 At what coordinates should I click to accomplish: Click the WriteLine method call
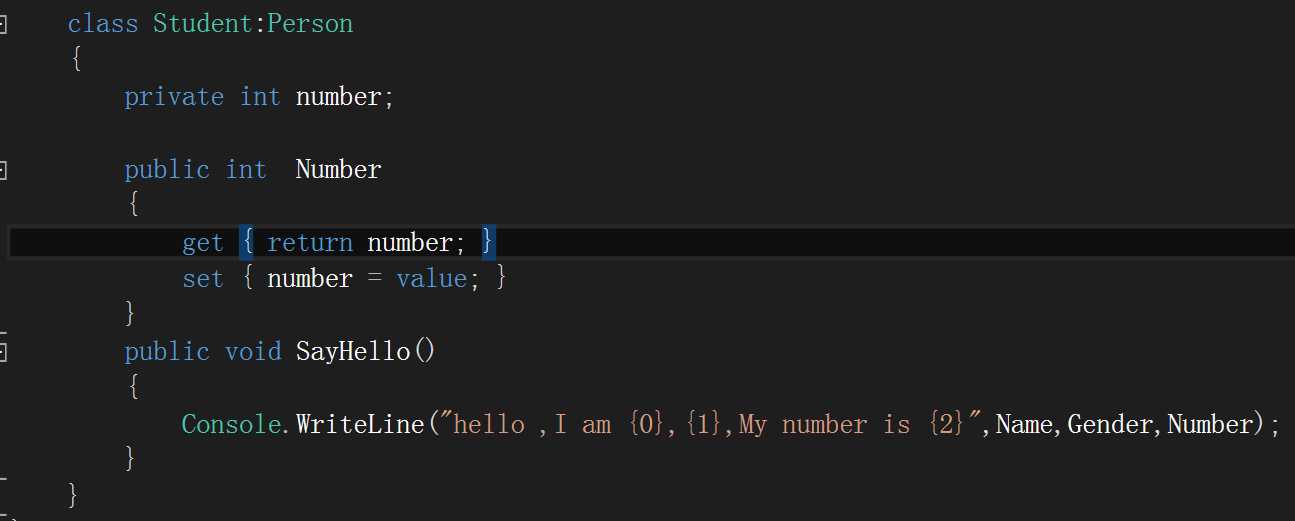pyautogui.click(x=360, y=425)
